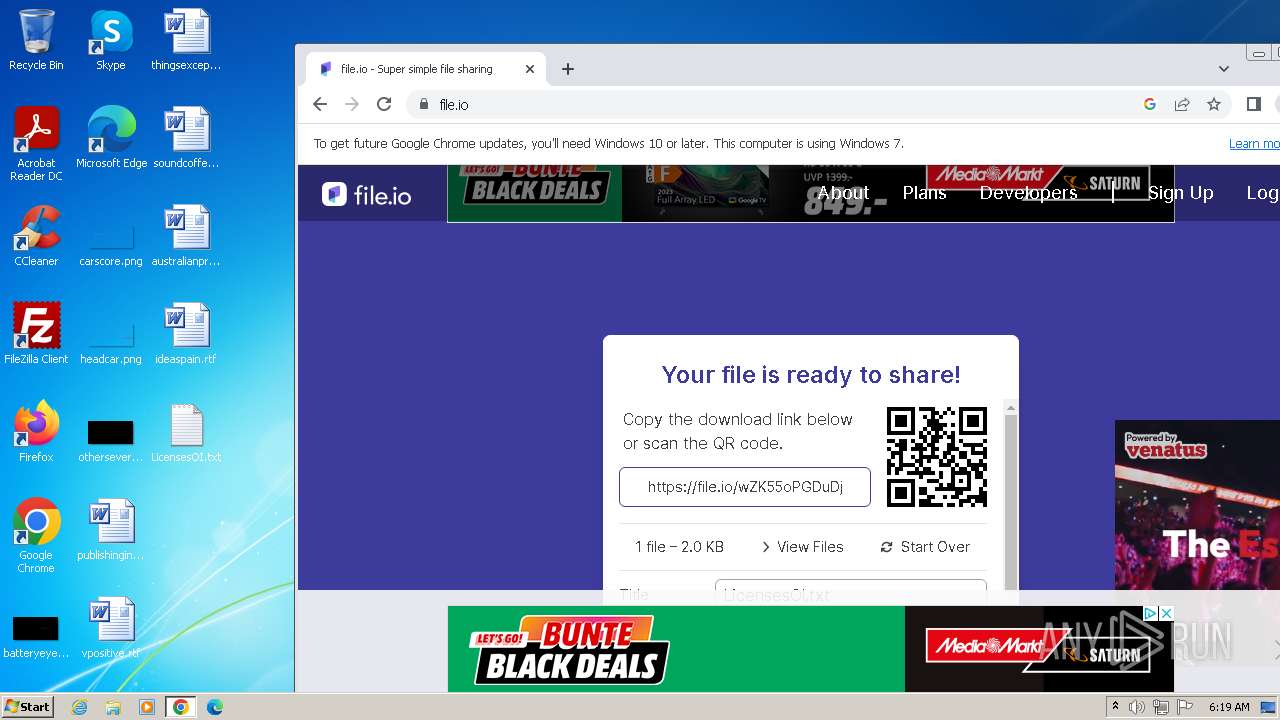Open Windows Media Player from taskbar
Image resolution: width=1280 pixels, height=720 pixels.
[x=147, y=707]
